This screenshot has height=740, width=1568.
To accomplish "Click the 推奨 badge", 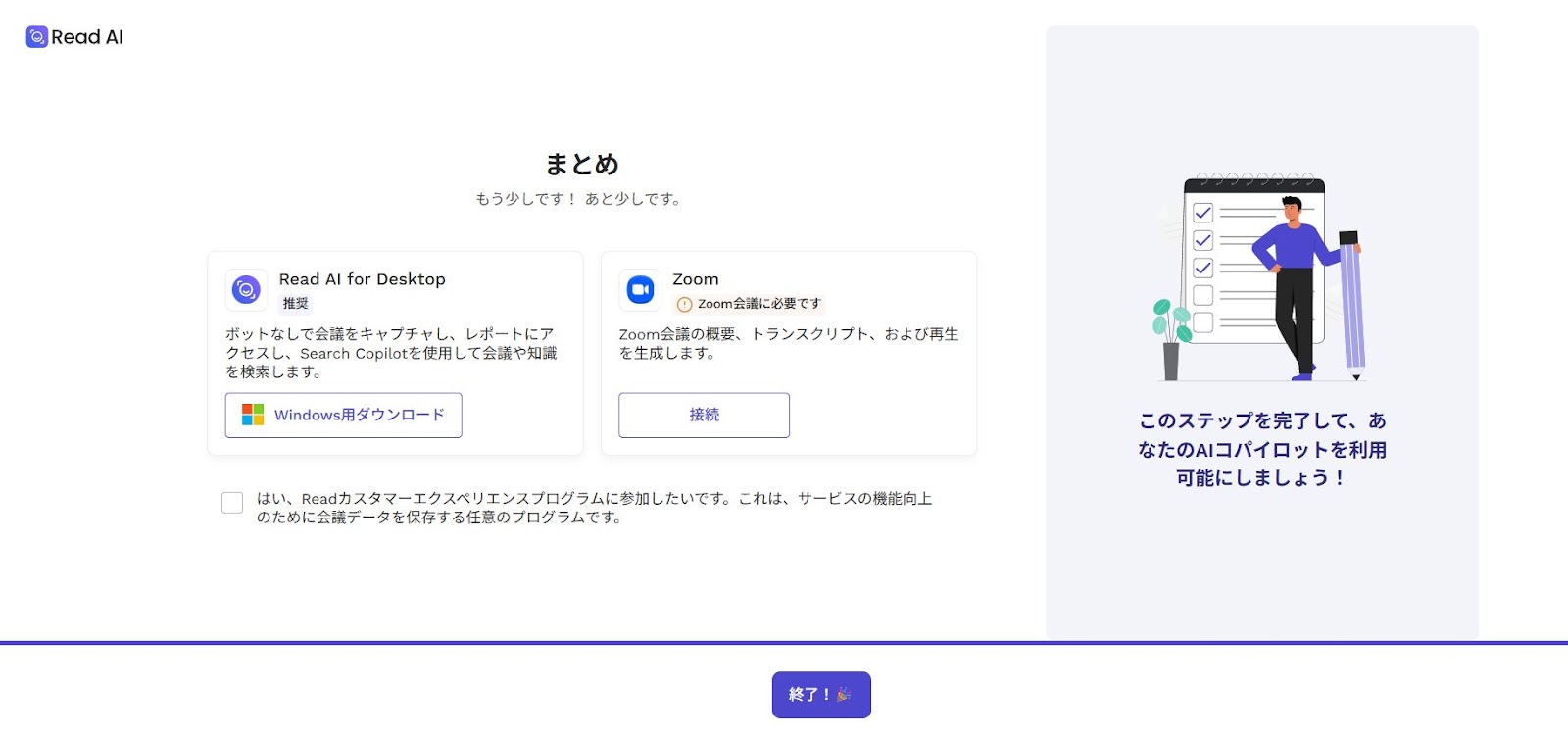I will tap(295, 304).
